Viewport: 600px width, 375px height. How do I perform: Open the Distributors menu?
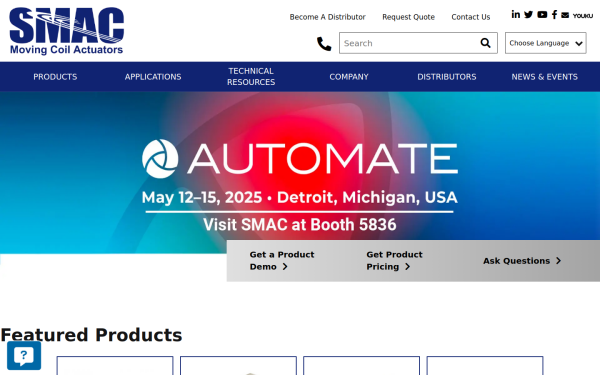point(447,77)
